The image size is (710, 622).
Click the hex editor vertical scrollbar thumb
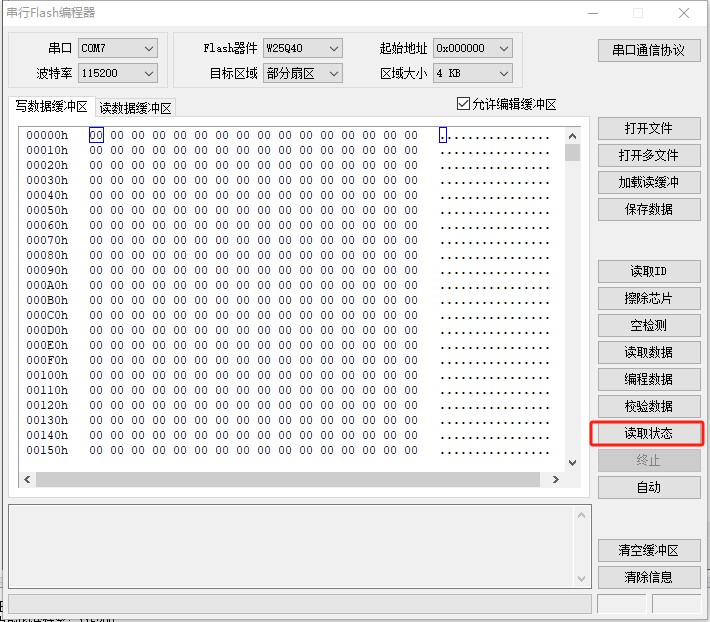click(572, 153)
